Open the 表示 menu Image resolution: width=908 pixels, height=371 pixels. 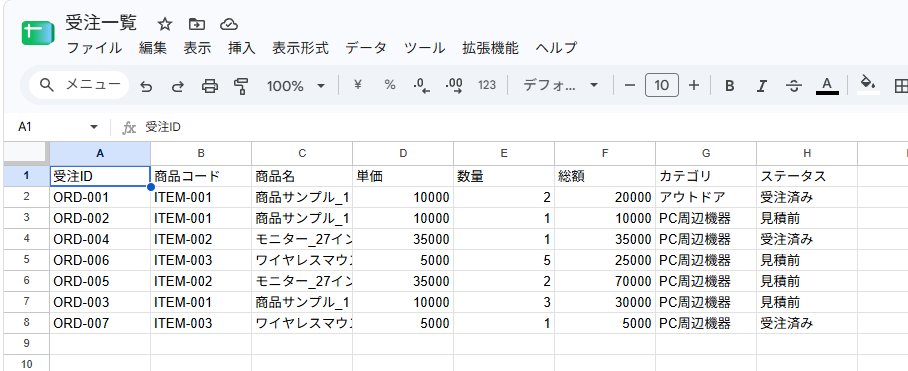(x=197, y=47)
